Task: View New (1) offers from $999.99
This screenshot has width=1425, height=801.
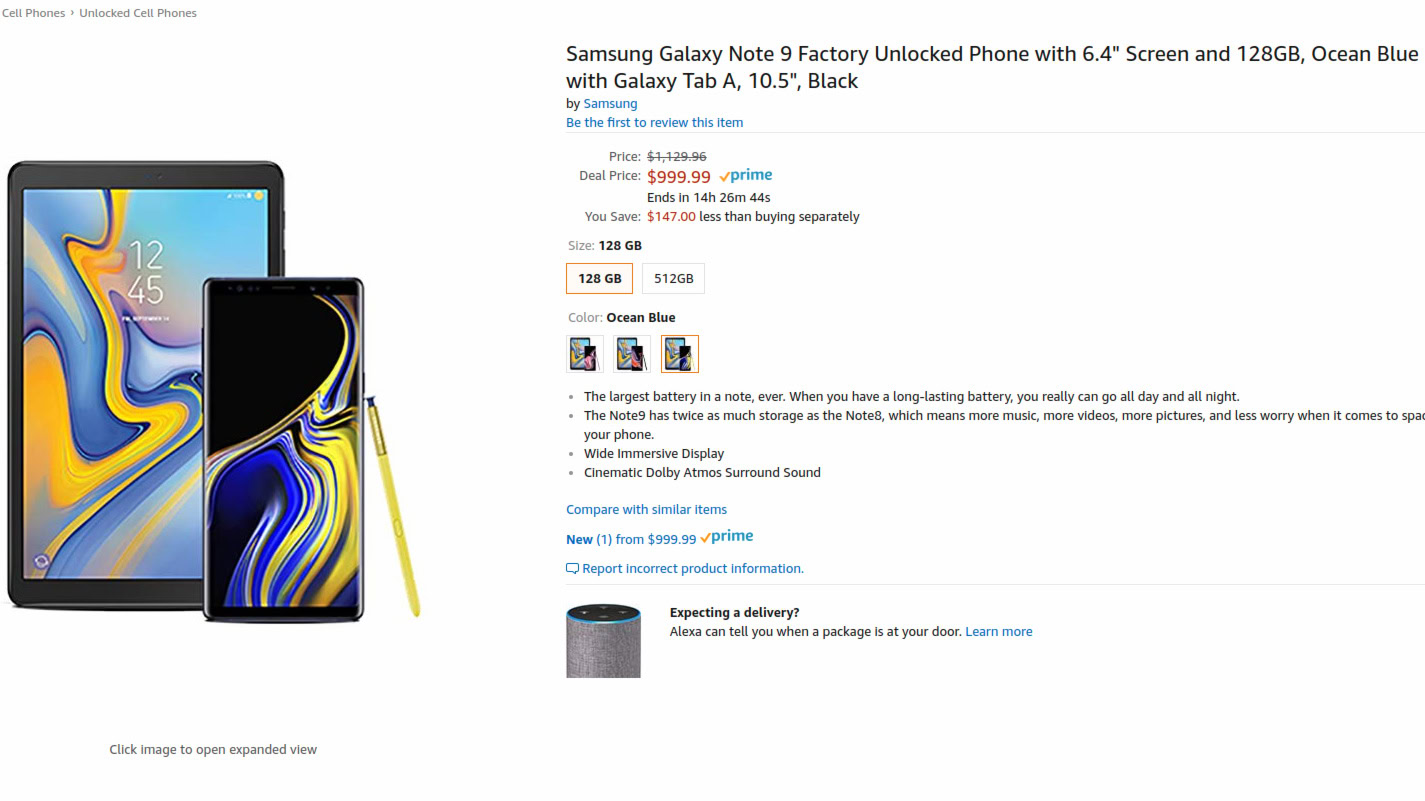Action: 631,539
